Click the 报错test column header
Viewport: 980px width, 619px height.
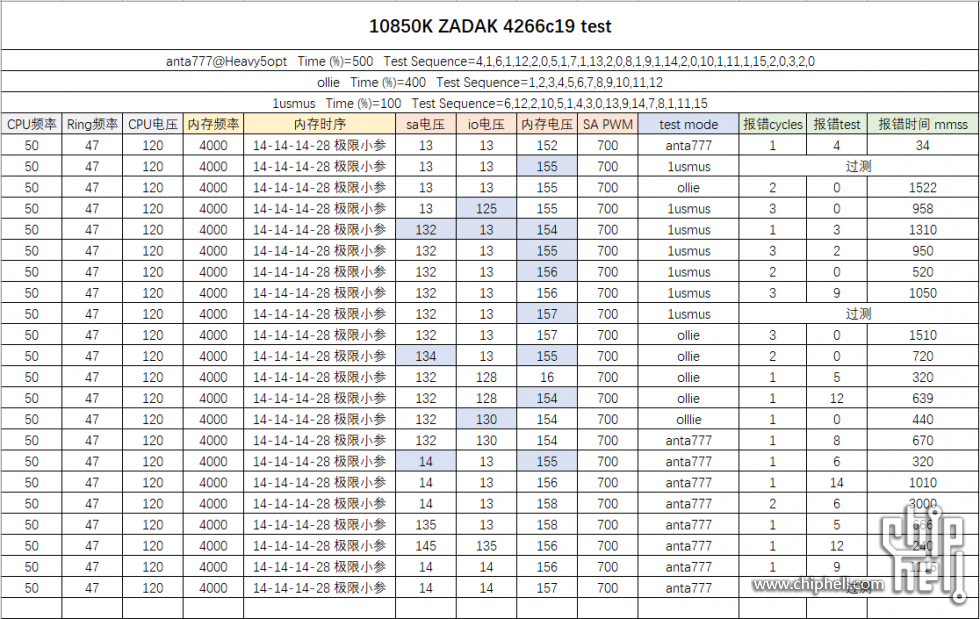click(837, 124)
